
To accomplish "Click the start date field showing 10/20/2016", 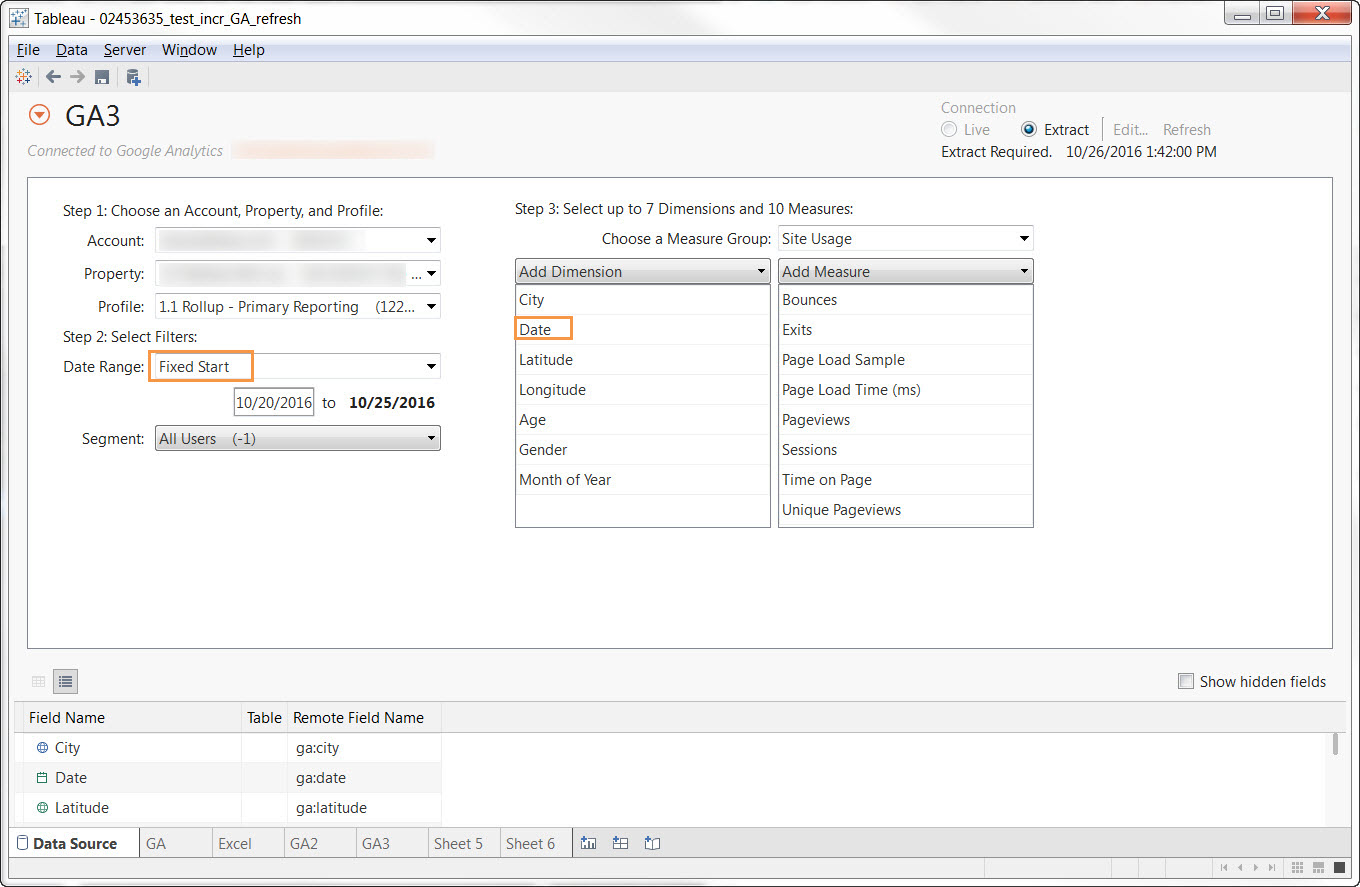I will (x=274, y=402).
